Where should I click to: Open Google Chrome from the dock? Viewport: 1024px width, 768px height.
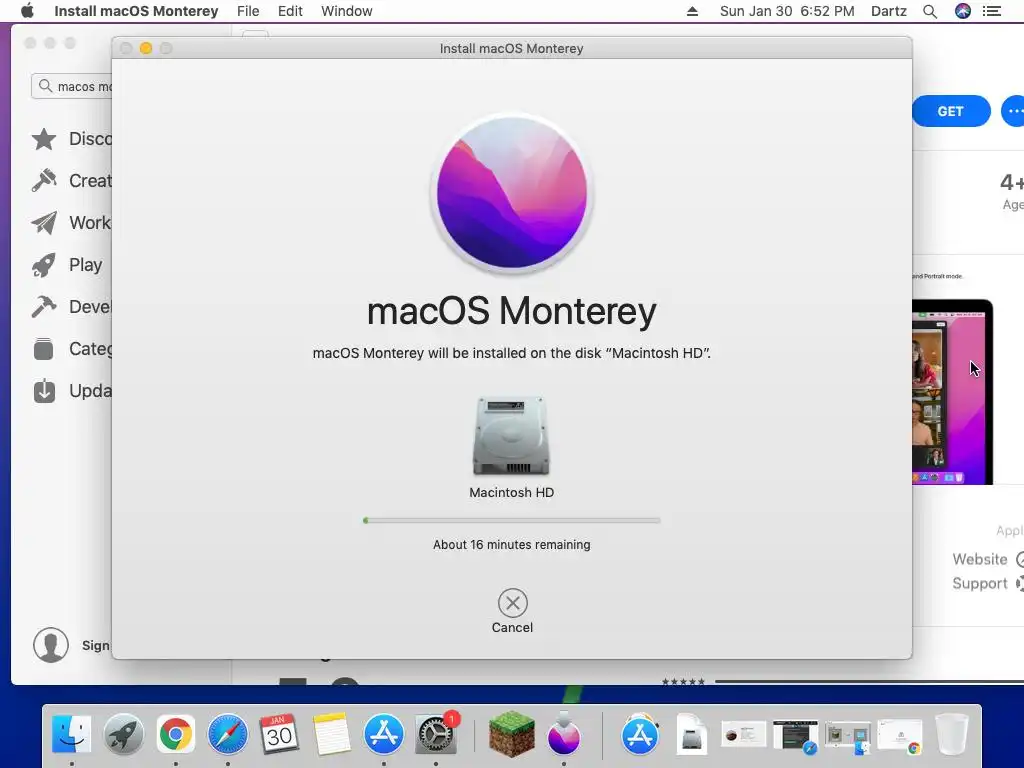[175, 735]
